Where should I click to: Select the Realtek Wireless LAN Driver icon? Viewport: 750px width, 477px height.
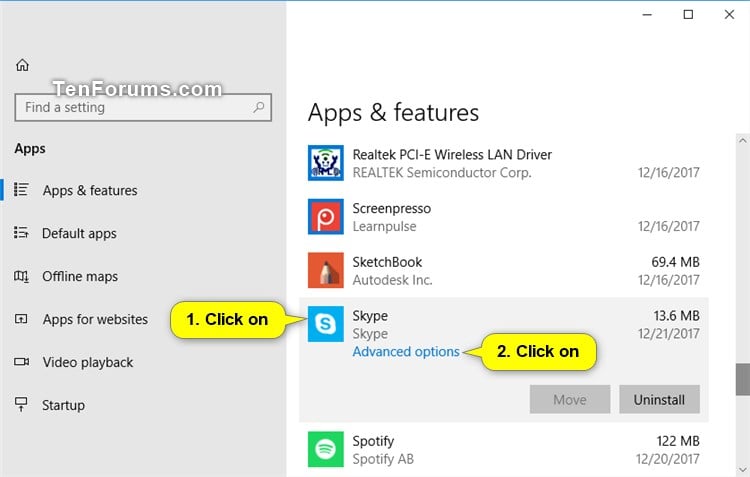325,163
